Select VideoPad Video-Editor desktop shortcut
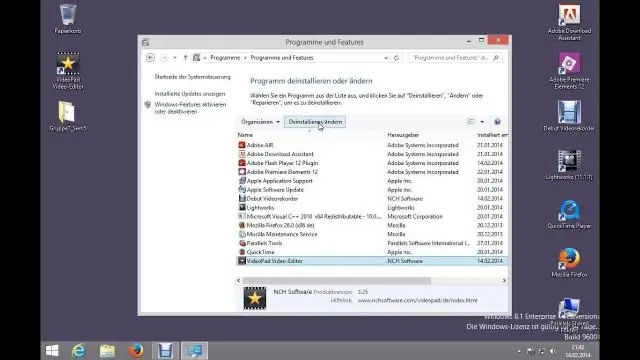Image resolution: width=640 pixels, height=360 pixels. [68, 70]
